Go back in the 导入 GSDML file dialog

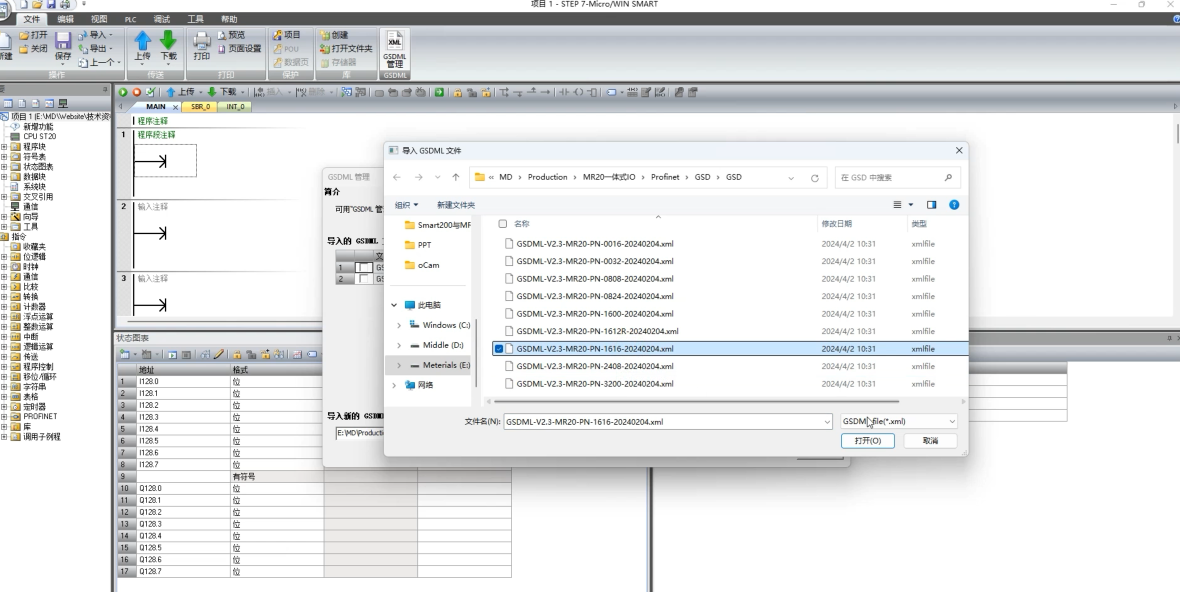(x=397, y=178)
